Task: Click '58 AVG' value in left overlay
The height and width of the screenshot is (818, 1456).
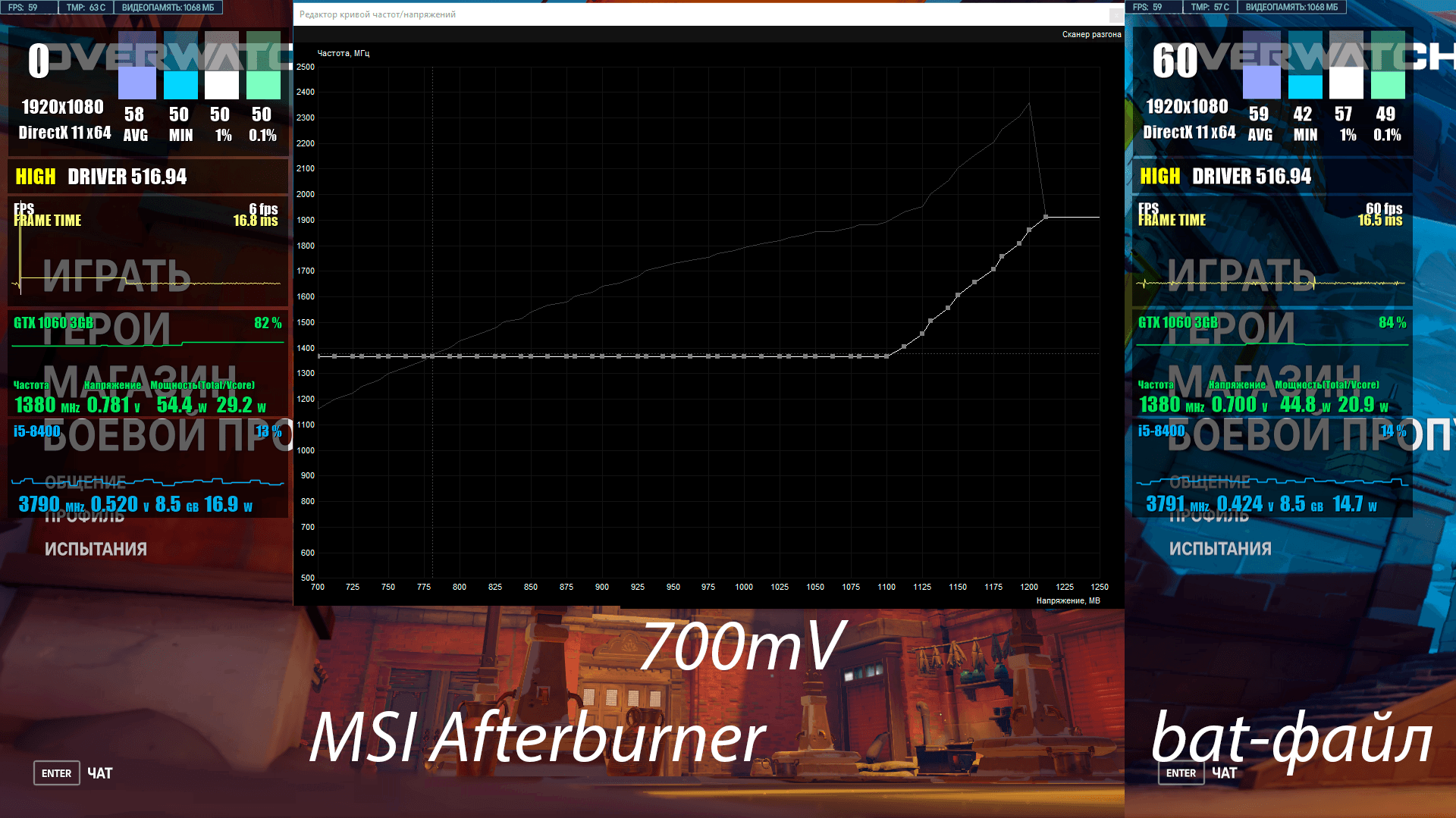Action: click(x=135, y=124)
